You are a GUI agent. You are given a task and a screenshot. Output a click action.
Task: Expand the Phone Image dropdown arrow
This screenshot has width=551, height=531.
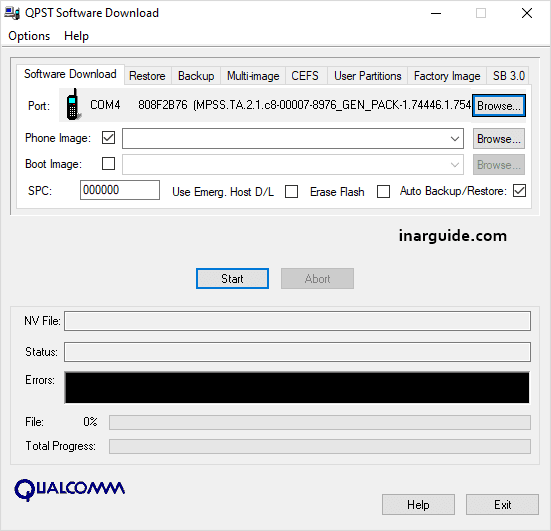click(455, 139)
